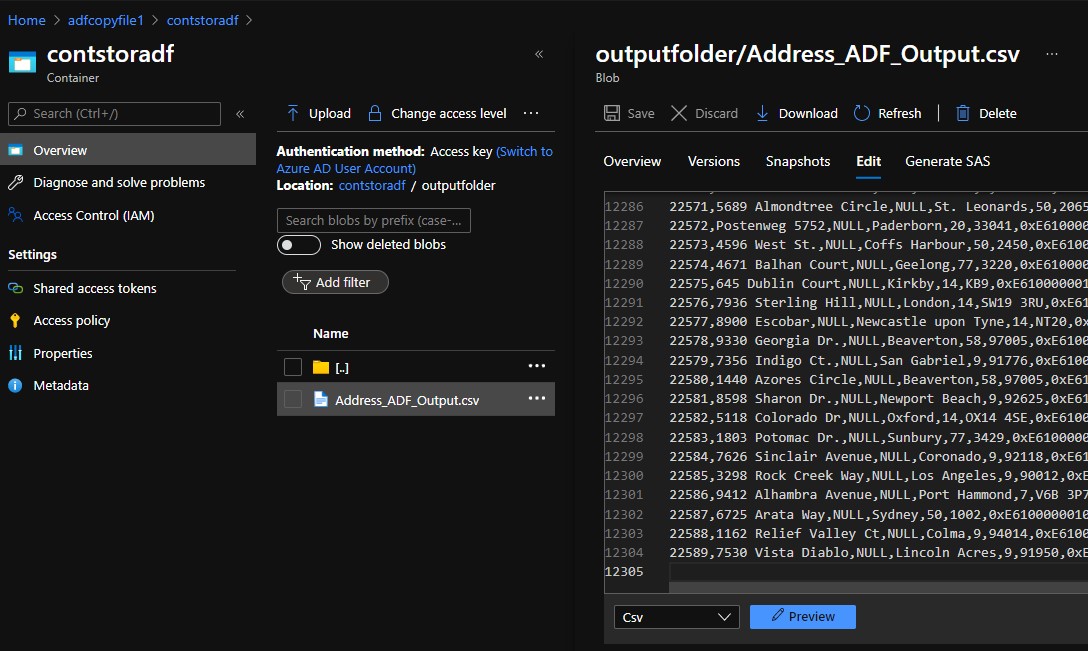The height and width of the screenshot is (651, 1088).
Task: Click breadcrumb chevron after contstoradf
Action: [249, 20]
